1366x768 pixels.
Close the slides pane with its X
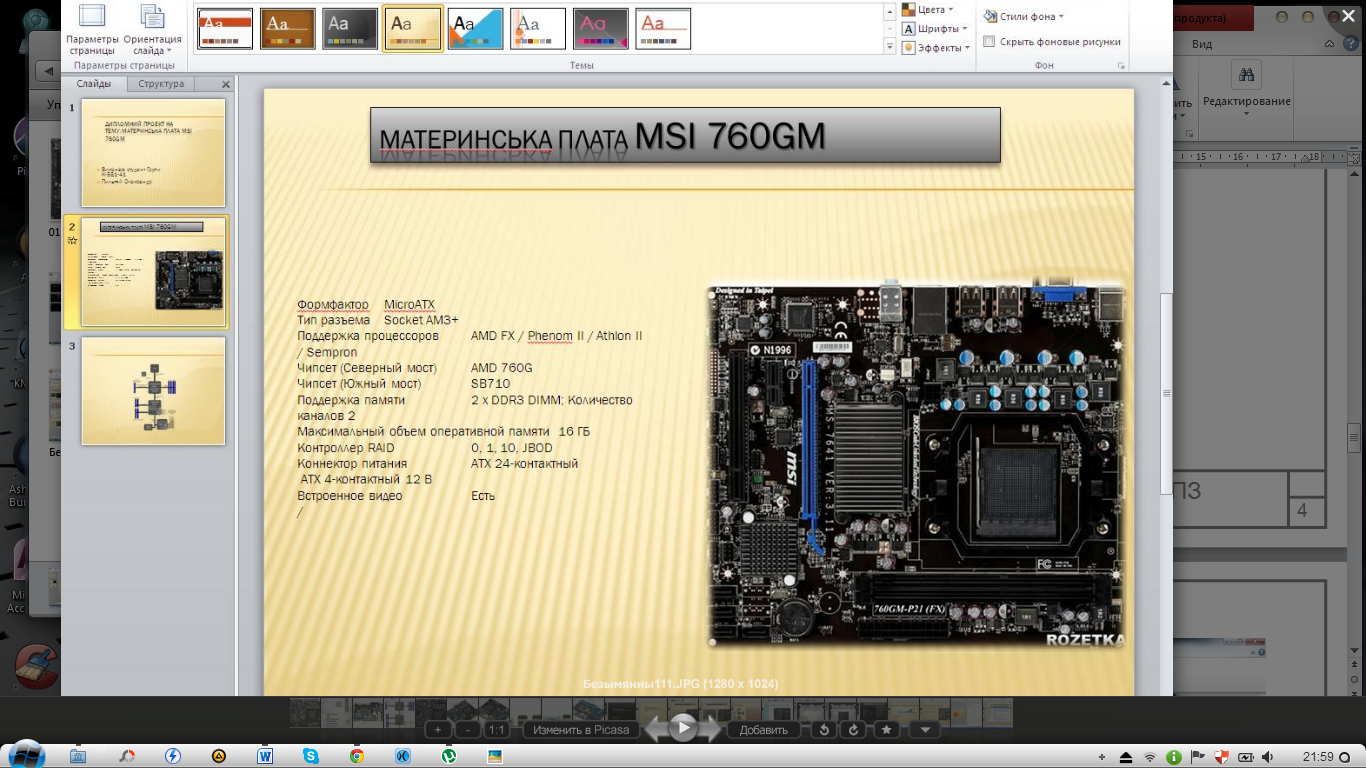[226, 85]
